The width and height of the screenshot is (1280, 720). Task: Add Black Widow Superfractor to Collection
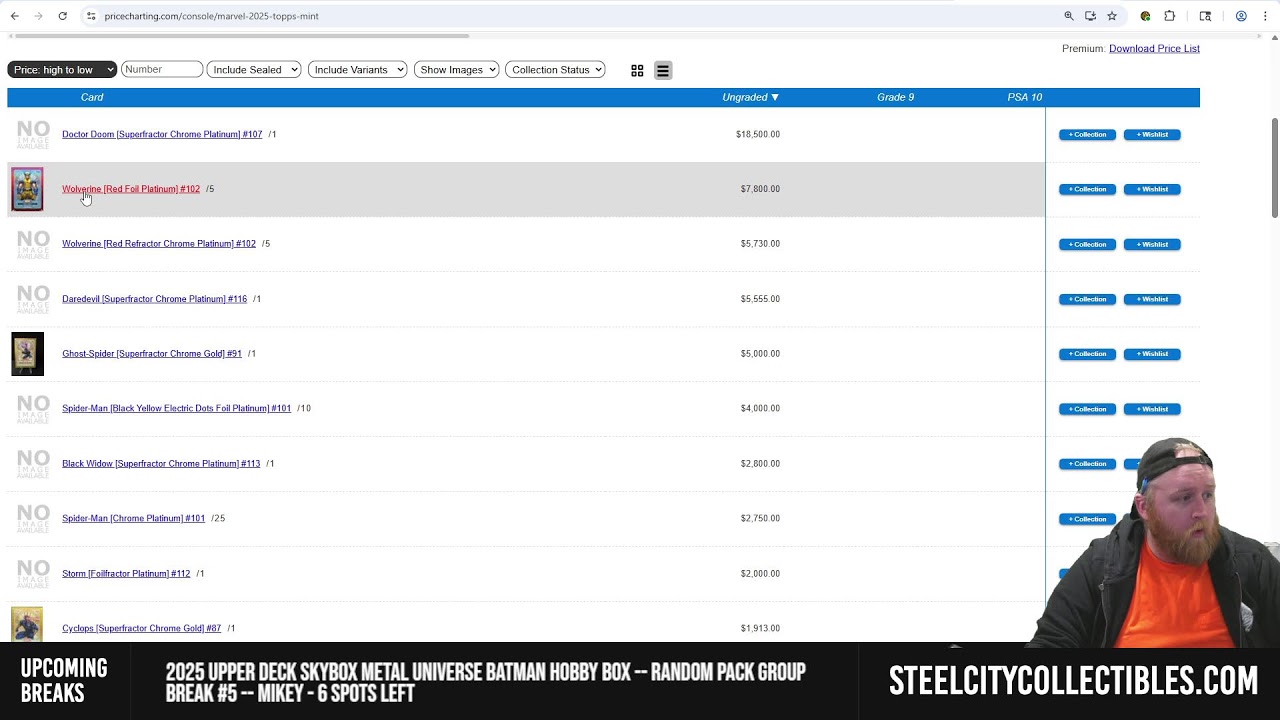(x=1087, y=464)
